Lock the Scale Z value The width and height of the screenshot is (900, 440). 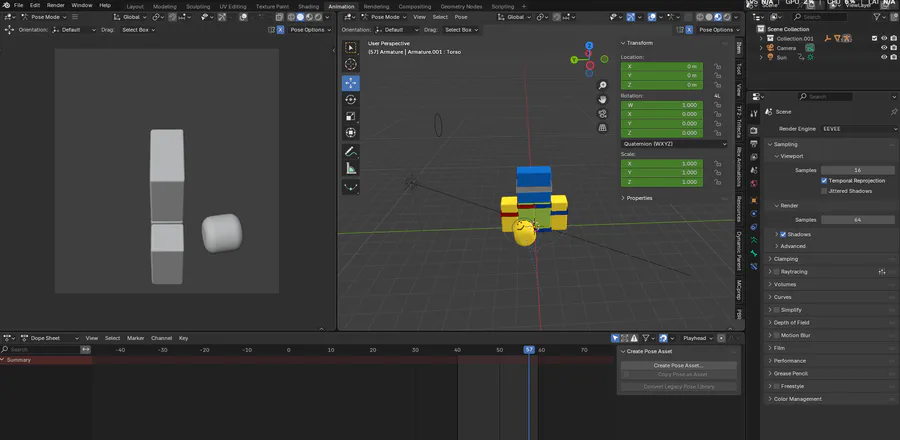pyautogui.click(x=717, y=182)
